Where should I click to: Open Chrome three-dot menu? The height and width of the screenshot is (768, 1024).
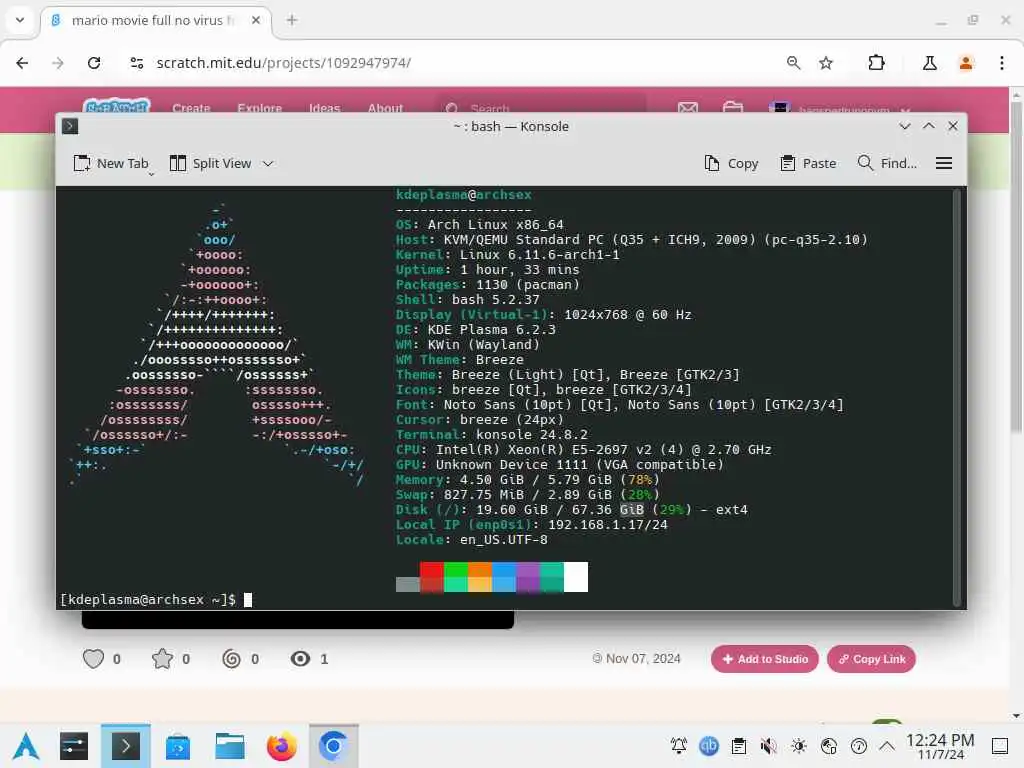click(1002, 63)
